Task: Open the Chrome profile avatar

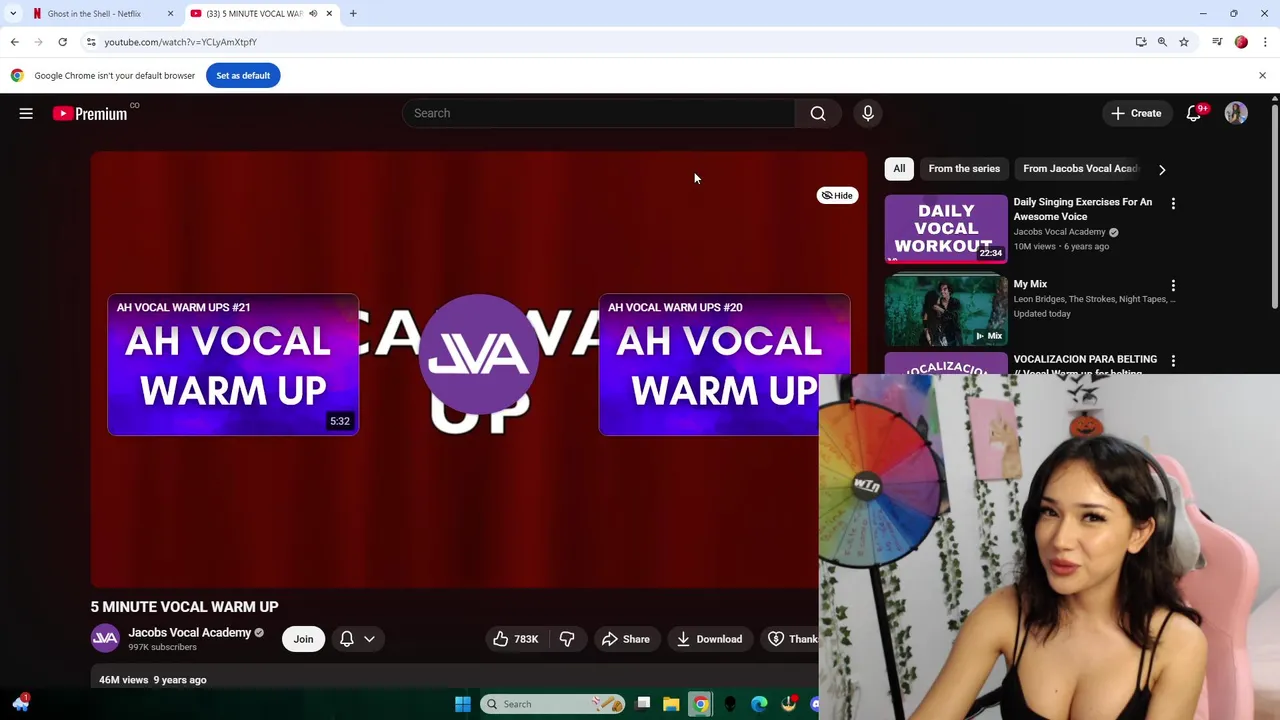Action: 1241,42
